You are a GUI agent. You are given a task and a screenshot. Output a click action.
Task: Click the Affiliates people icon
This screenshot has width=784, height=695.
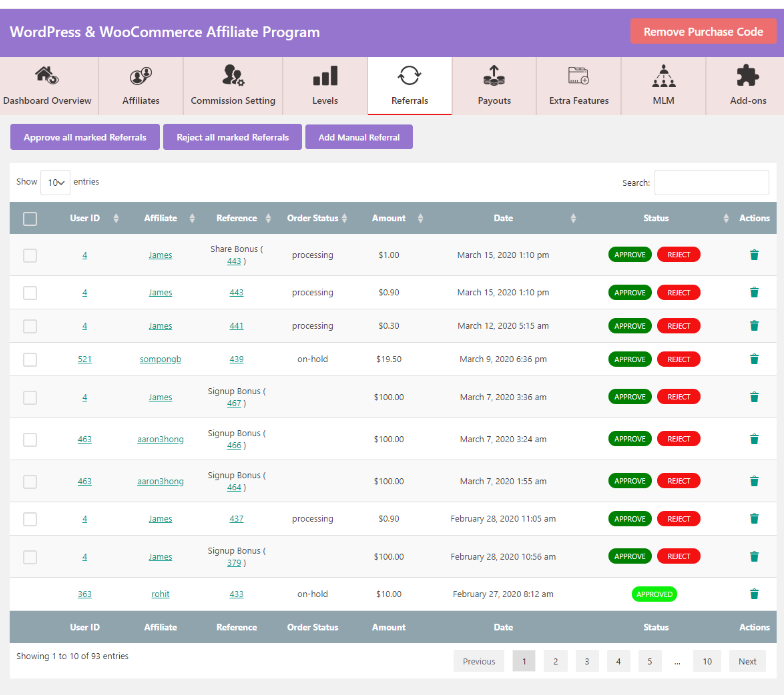coord(141,76)
